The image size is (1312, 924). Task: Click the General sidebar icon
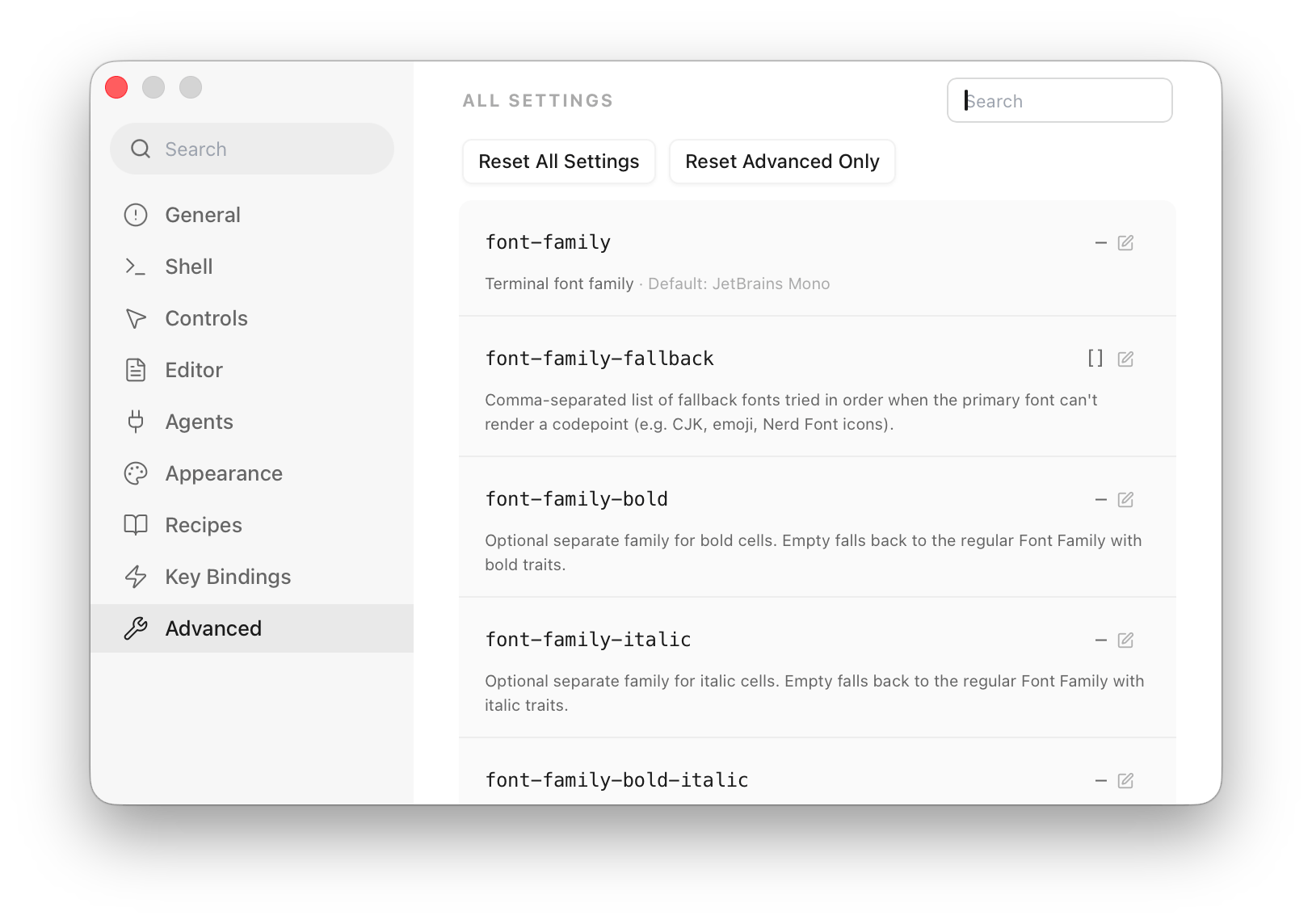pos(136,215)
